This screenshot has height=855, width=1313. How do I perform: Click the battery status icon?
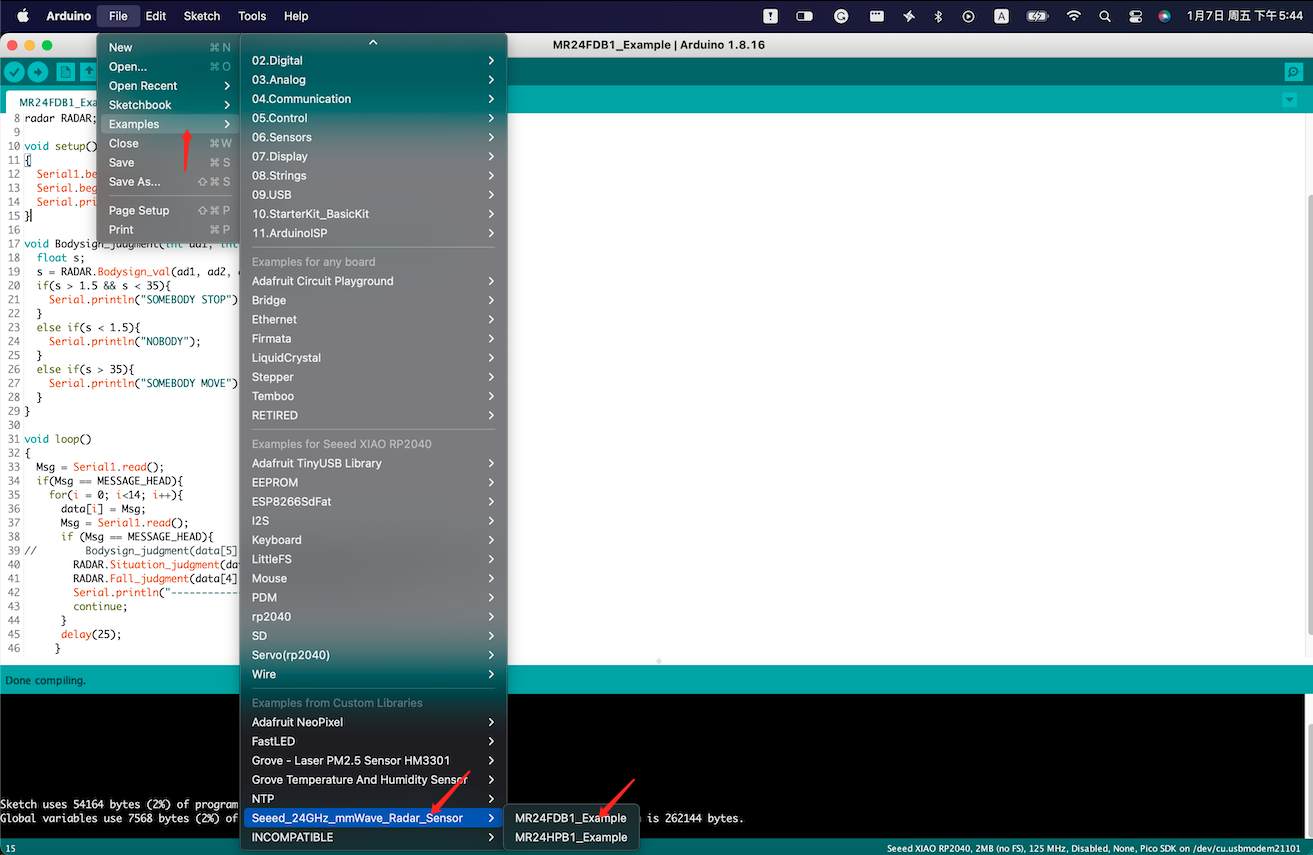coord(1037,16)
